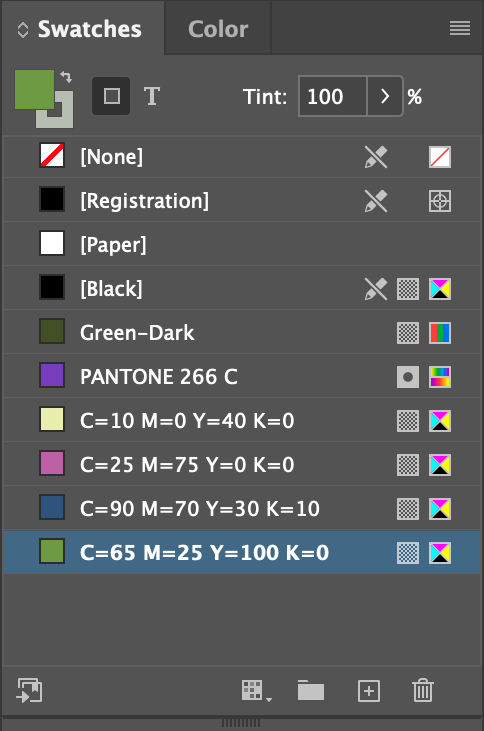
Task: Open the Tint slider arrow
Action: [385, 97]
